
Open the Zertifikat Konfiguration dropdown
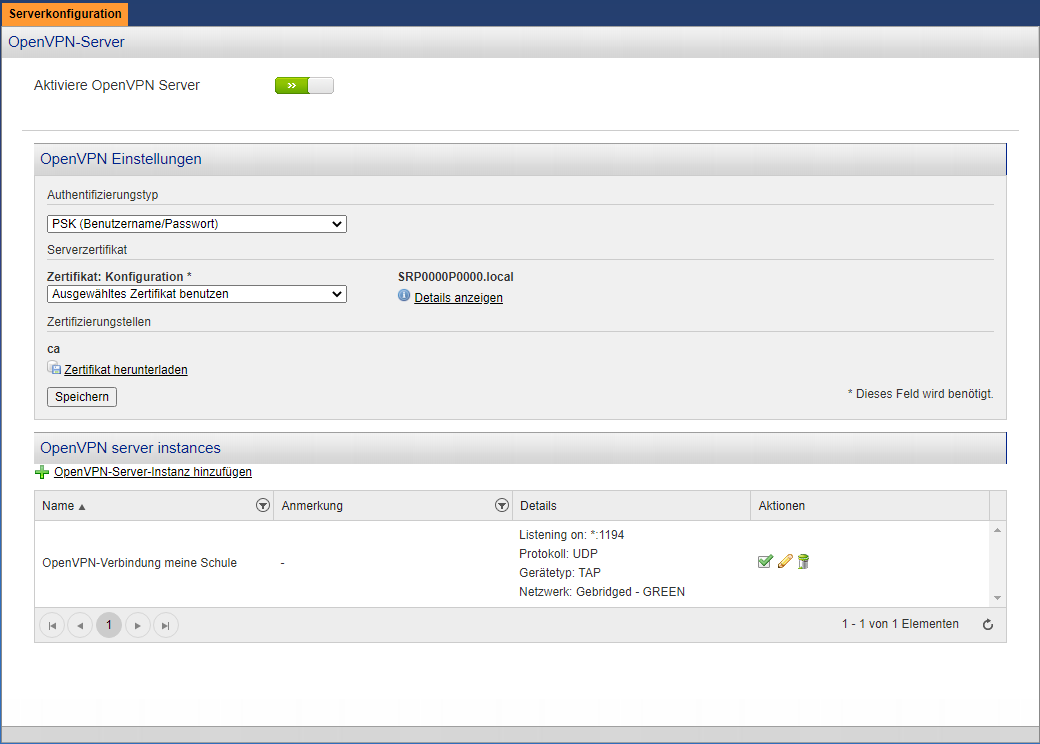click(197, 294)
